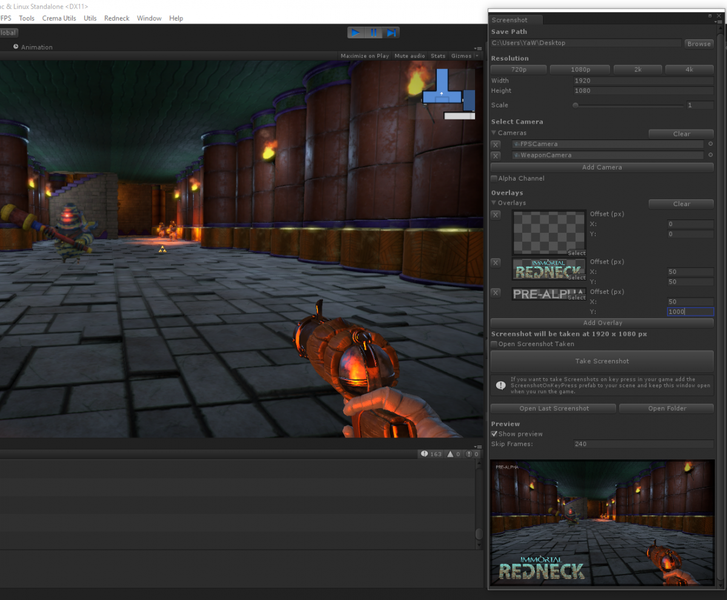Image resolution: width=727 pixels, height=600 pixels.
Task: Toggle Stats overlay in Game view
Action: [x=438, y=56]
